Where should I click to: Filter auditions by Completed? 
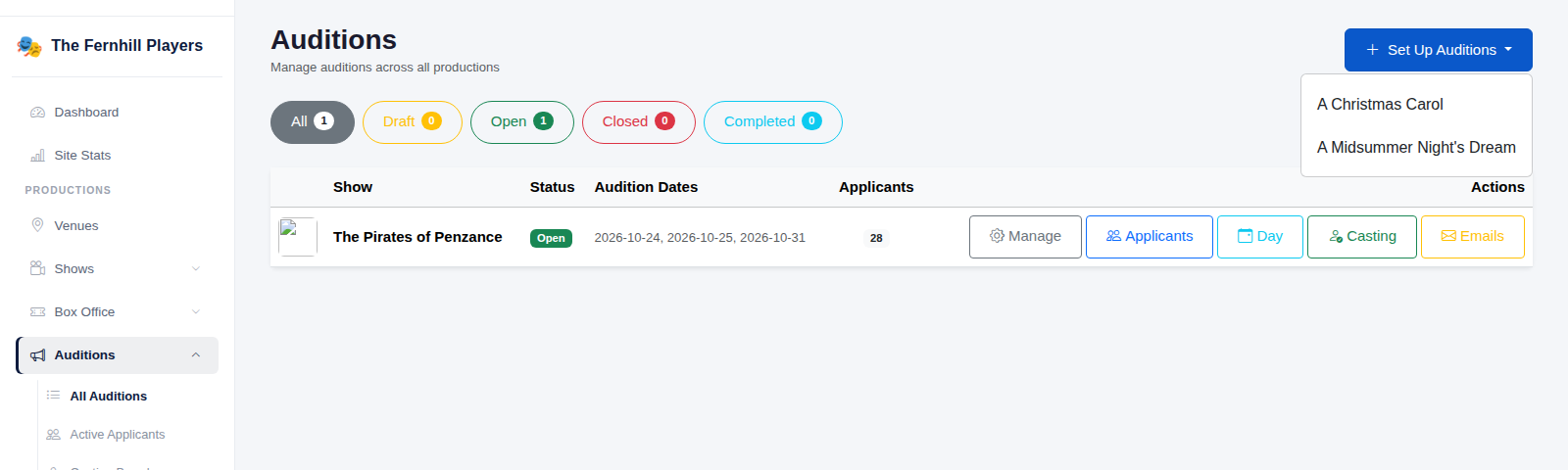point(773,122)
